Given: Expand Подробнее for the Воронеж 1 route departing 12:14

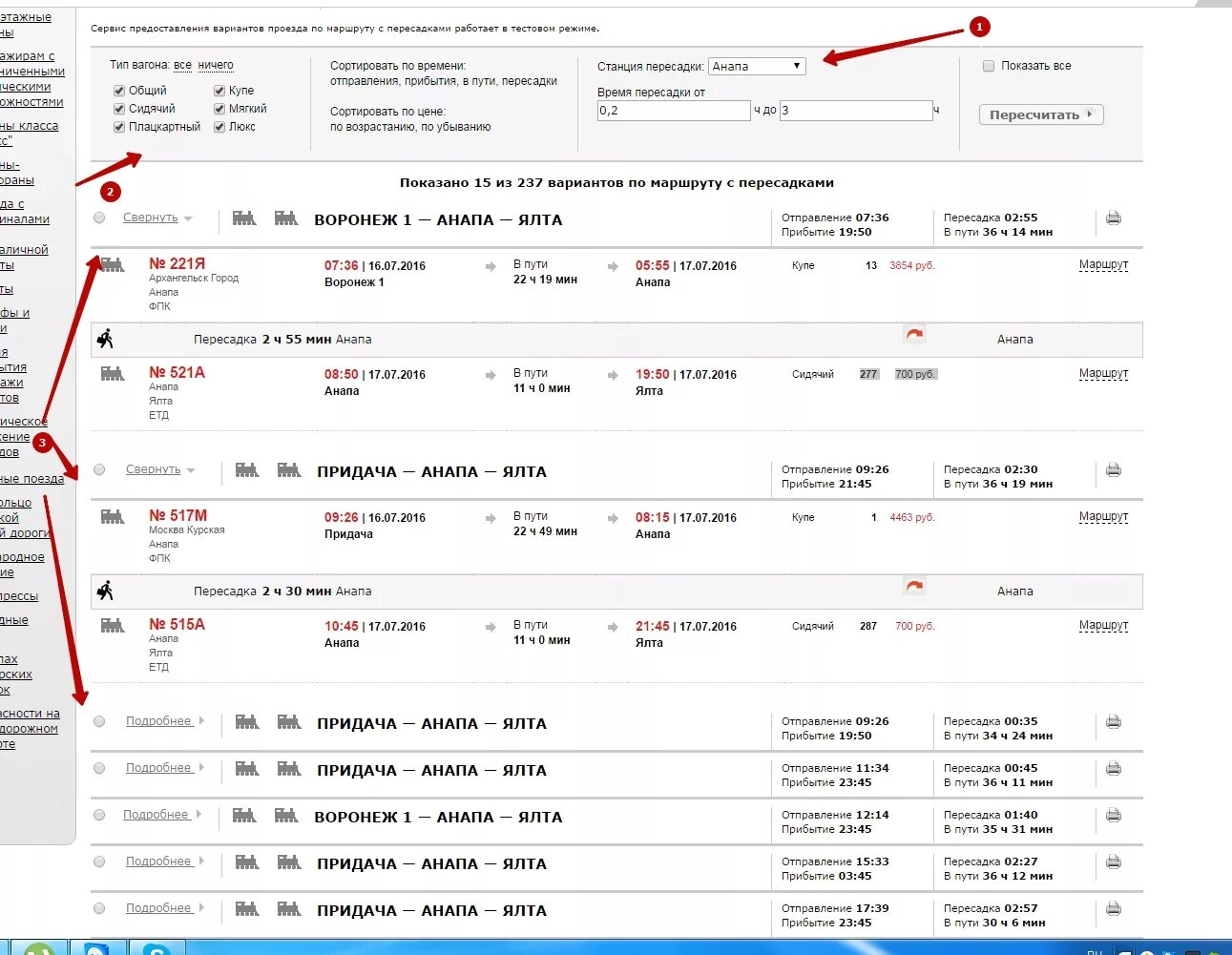Looking at the screenshot, I should coord(157,815).
